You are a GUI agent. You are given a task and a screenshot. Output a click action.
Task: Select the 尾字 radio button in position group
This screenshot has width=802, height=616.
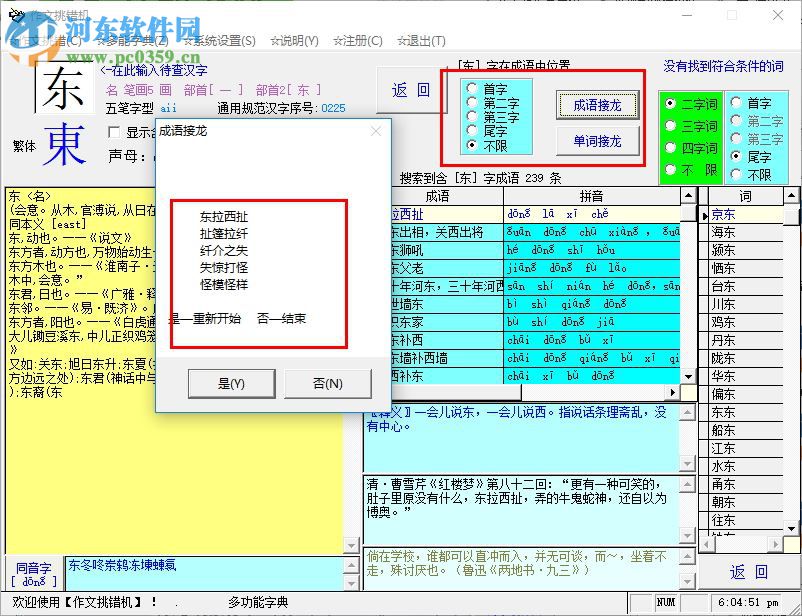pos(472,130)
